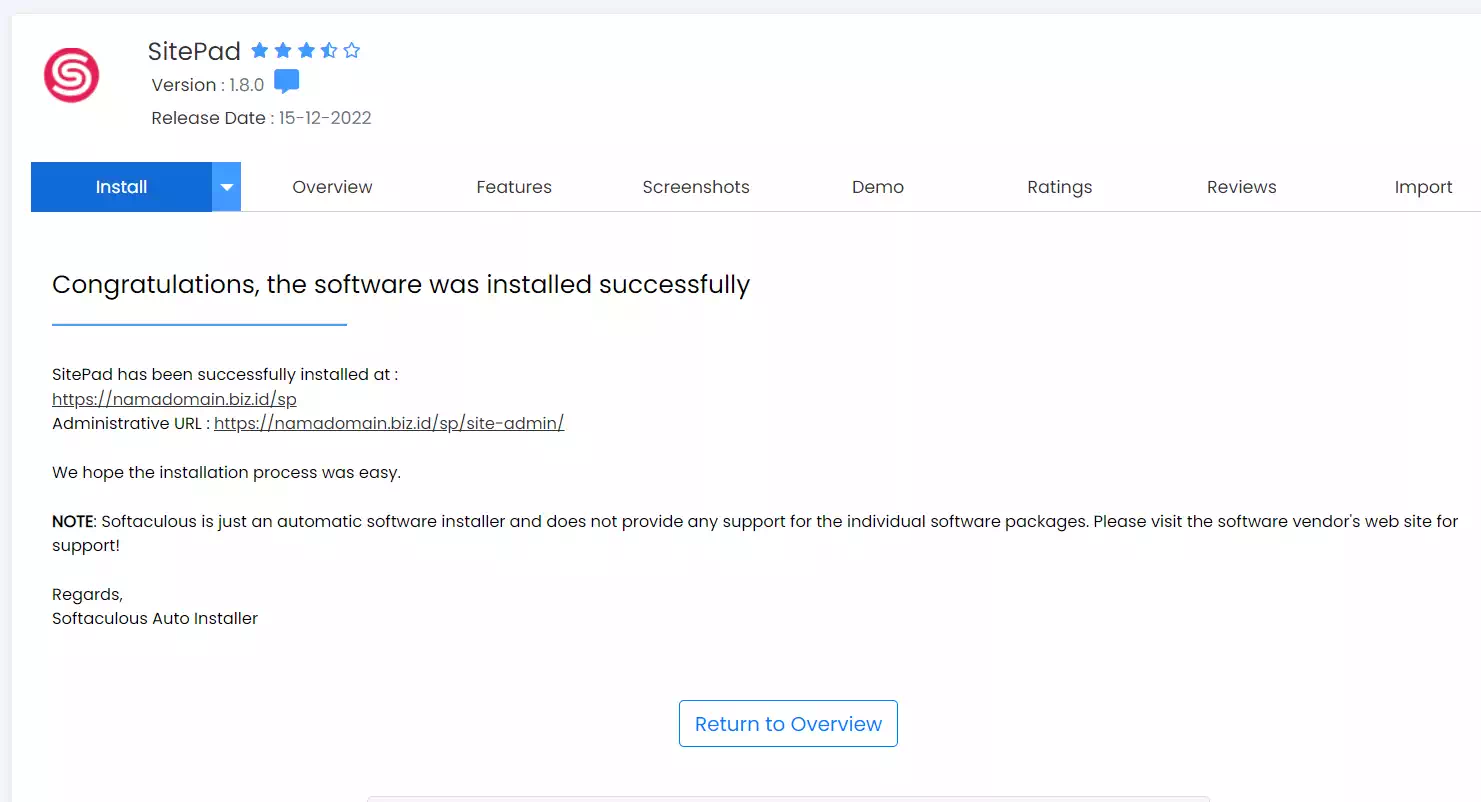Open the site-admin Administrative URL link
The height and width of the screenshot is (802, 1481).
click(389, 423)
